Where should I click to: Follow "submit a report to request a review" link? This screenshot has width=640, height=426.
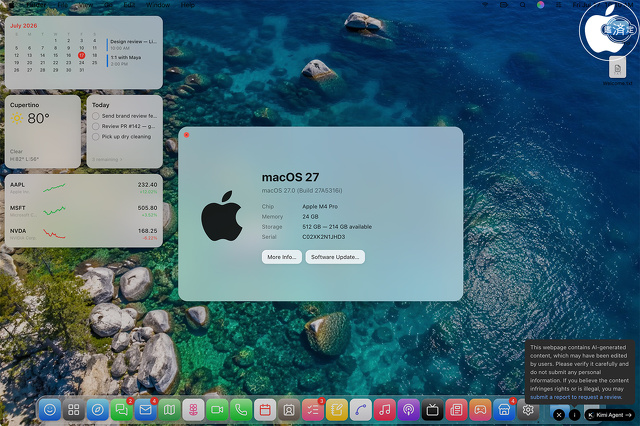coord(576,397)
